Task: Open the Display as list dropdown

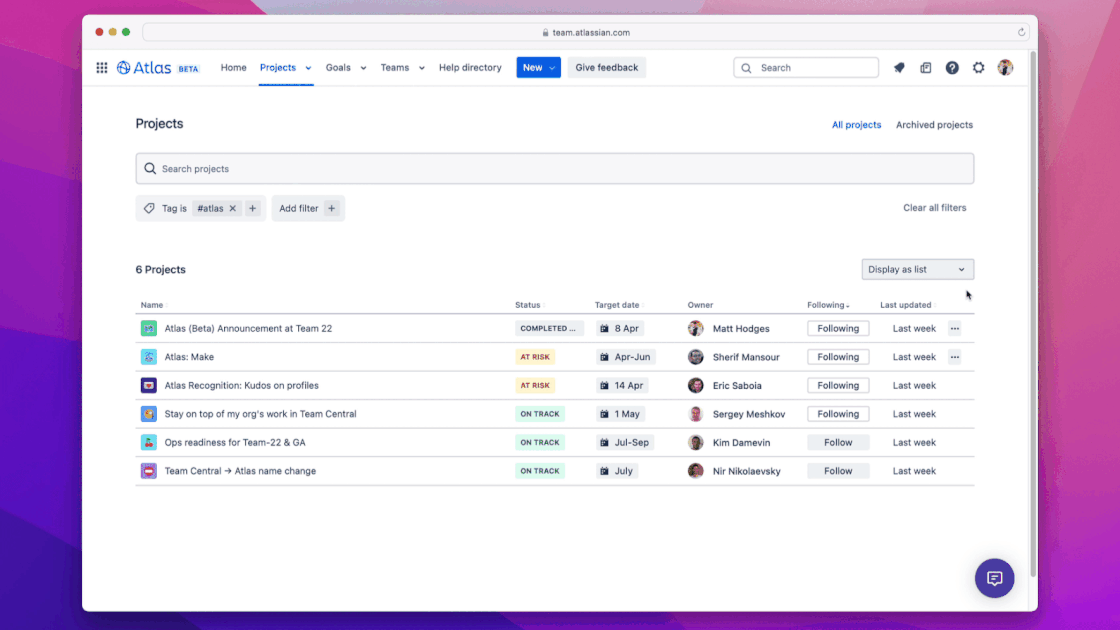Action: coord(916,269)
